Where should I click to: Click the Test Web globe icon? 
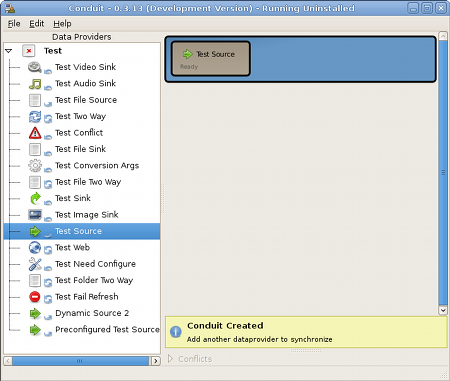point(35,248)
